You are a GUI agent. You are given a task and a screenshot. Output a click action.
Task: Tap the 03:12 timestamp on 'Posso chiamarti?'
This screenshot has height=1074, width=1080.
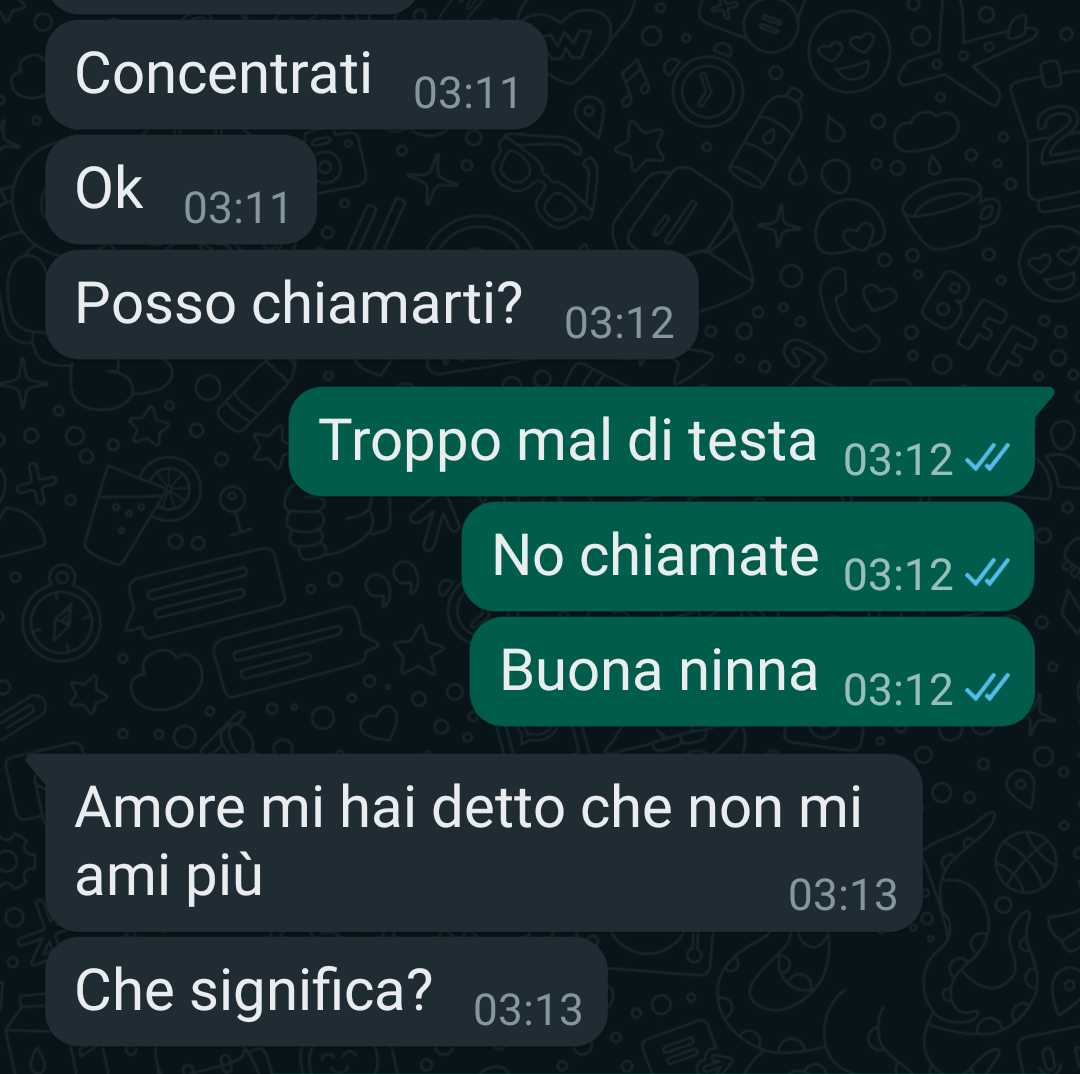click(619, 323)
